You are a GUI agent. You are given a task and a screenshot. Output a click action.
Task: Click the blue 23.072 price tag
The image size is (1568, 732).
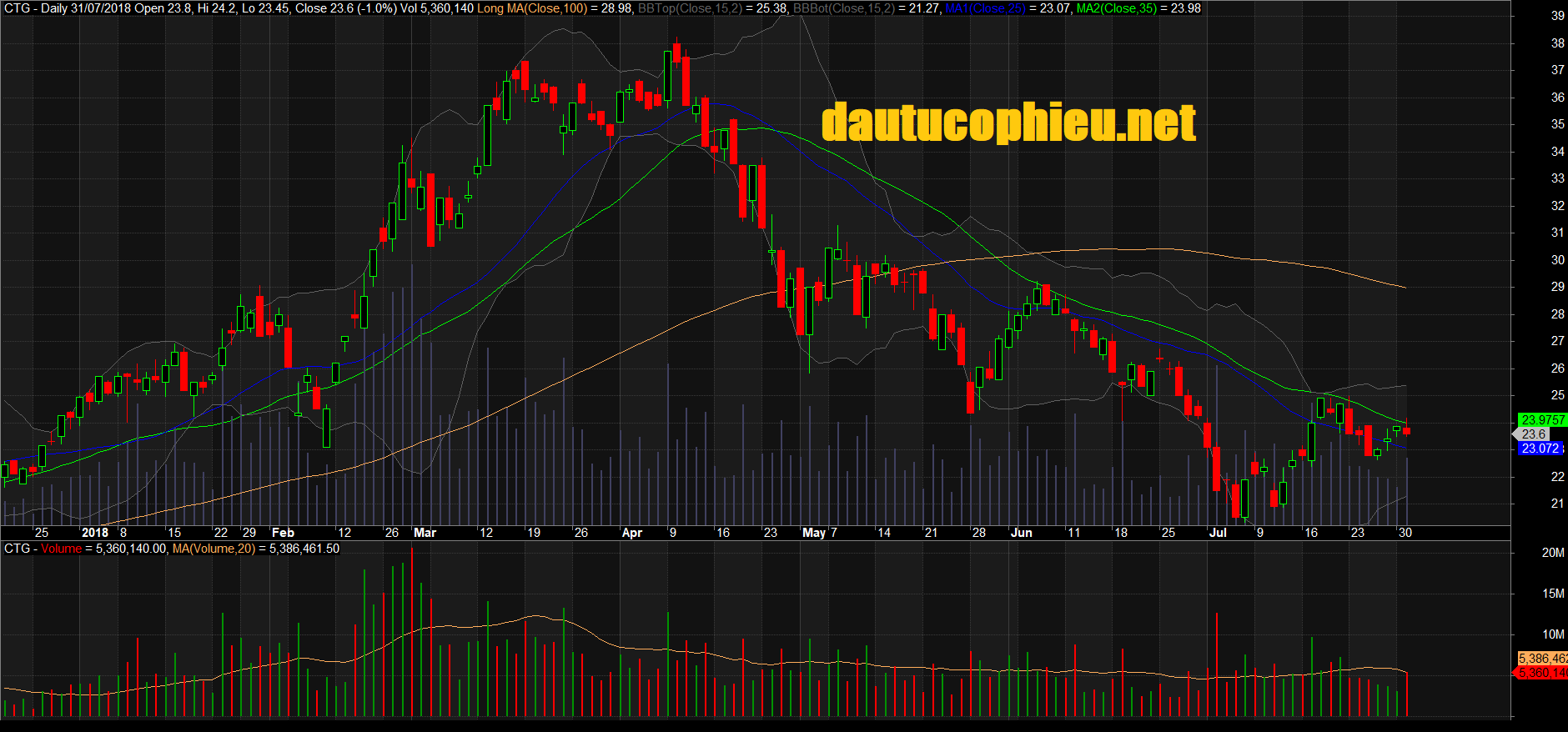(1540, 449)
